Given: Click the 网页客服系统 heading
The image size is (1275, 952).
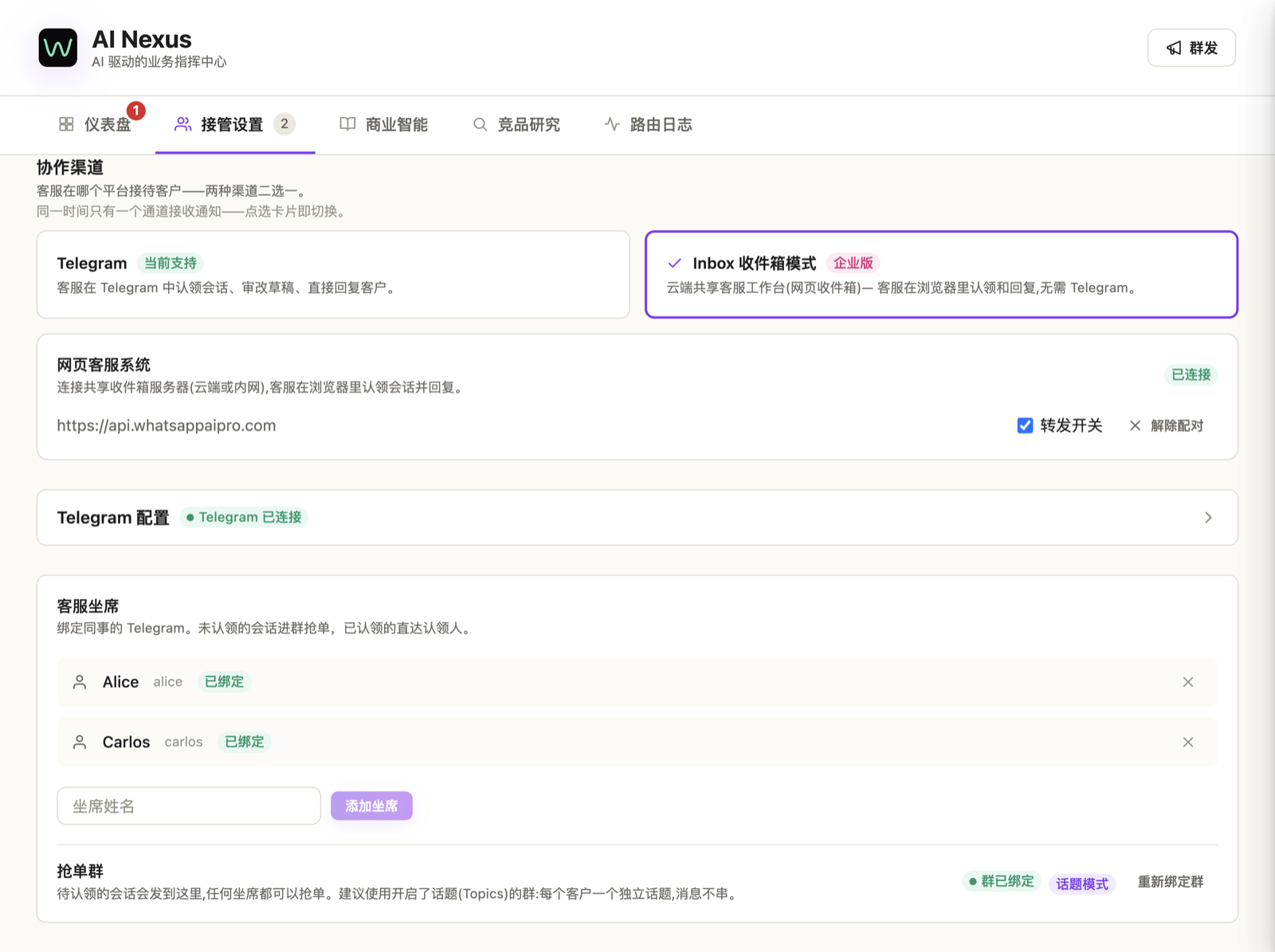Looking at the screenshot, I should point(104,365).
